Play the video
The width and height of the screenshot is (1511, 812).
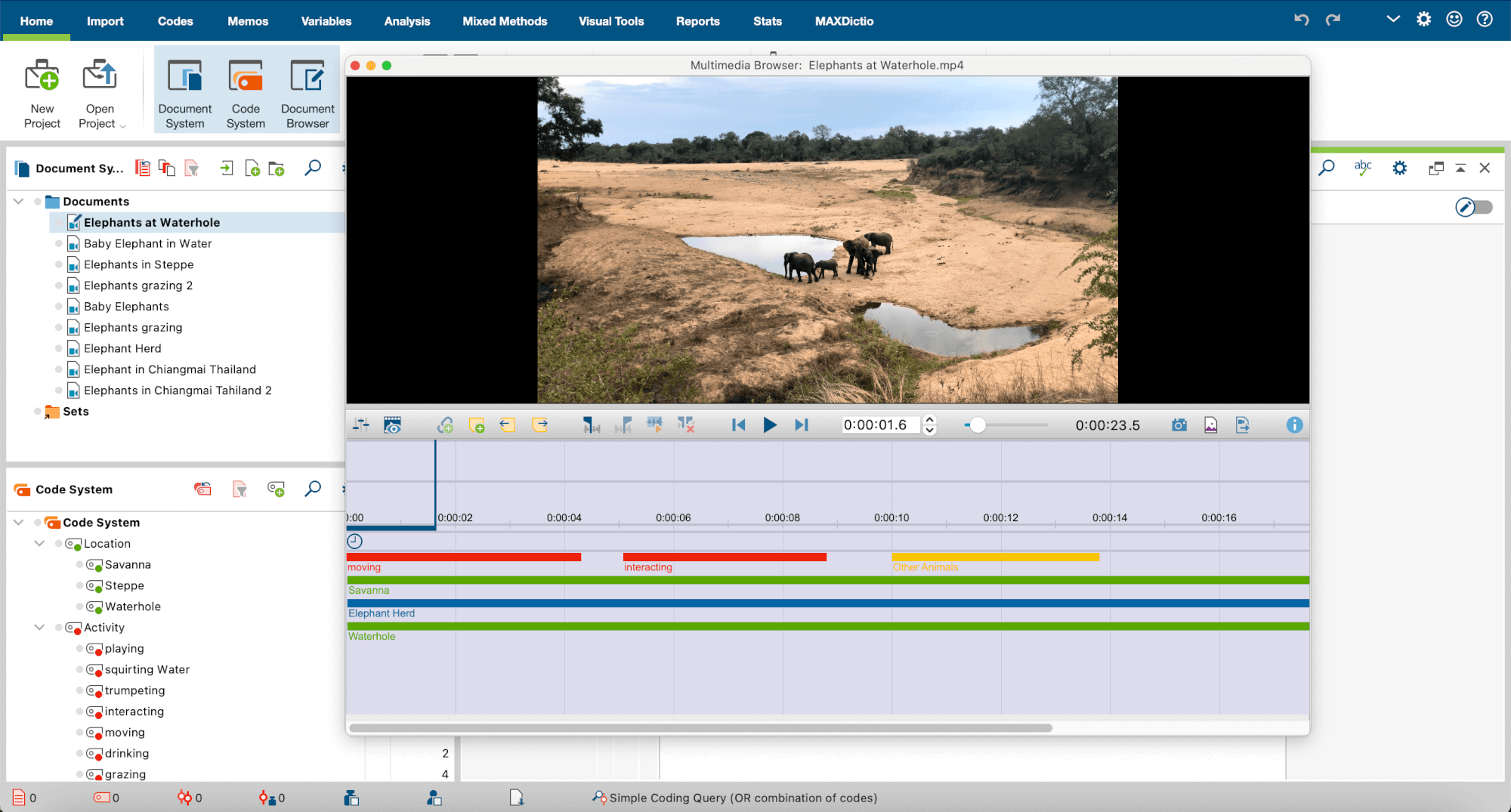770,425
